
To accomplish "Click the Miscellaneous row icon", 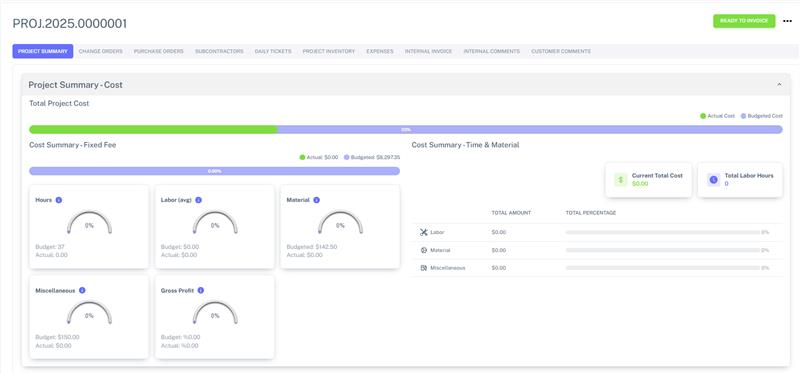I will point(423,268).
